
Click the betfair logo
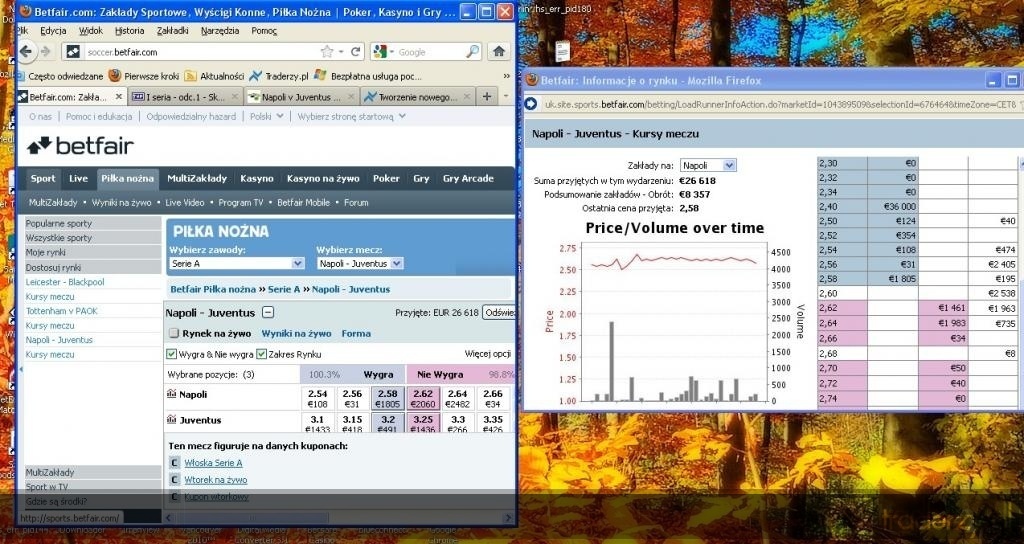[x=80, y=146]
